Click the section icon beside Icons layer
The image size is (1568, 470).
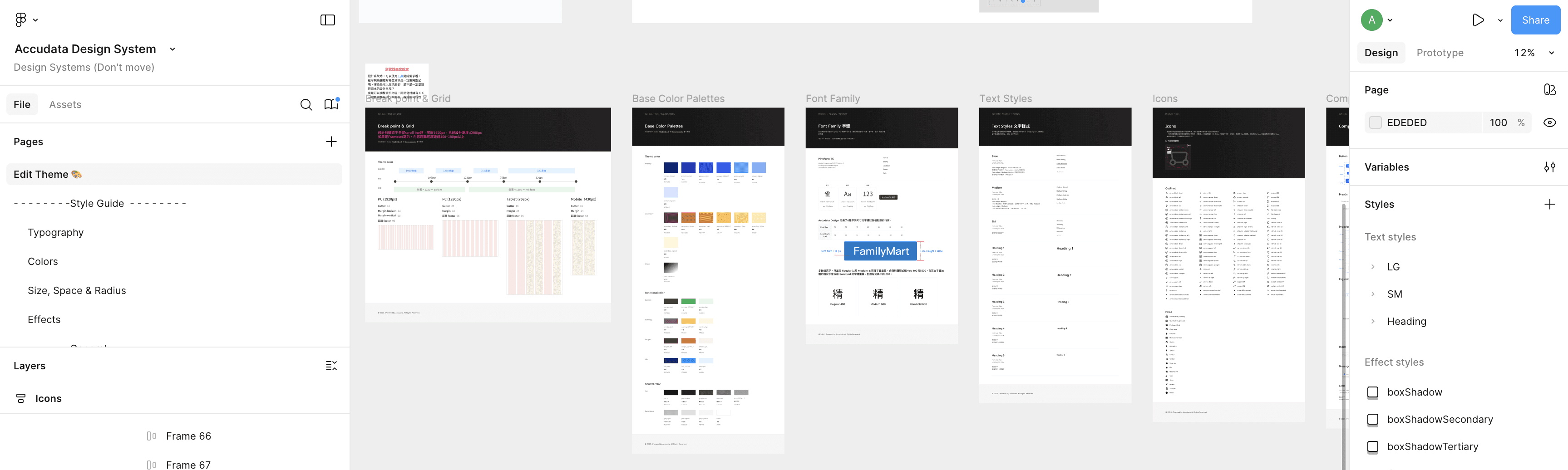pos(21,398)
